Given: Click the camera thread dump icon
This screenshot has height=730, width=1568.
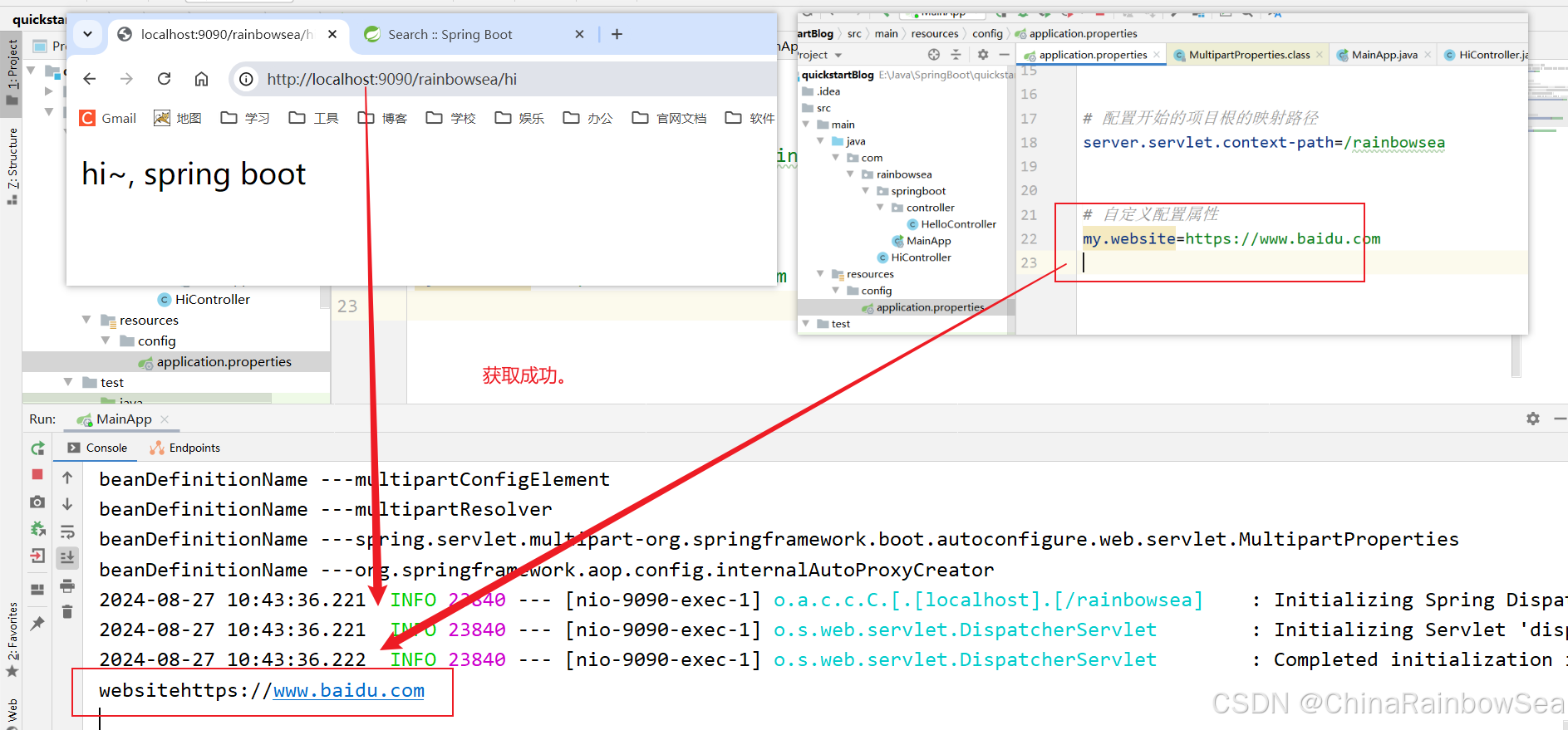Looking at the screenshot, I should [x=37, y=502].
